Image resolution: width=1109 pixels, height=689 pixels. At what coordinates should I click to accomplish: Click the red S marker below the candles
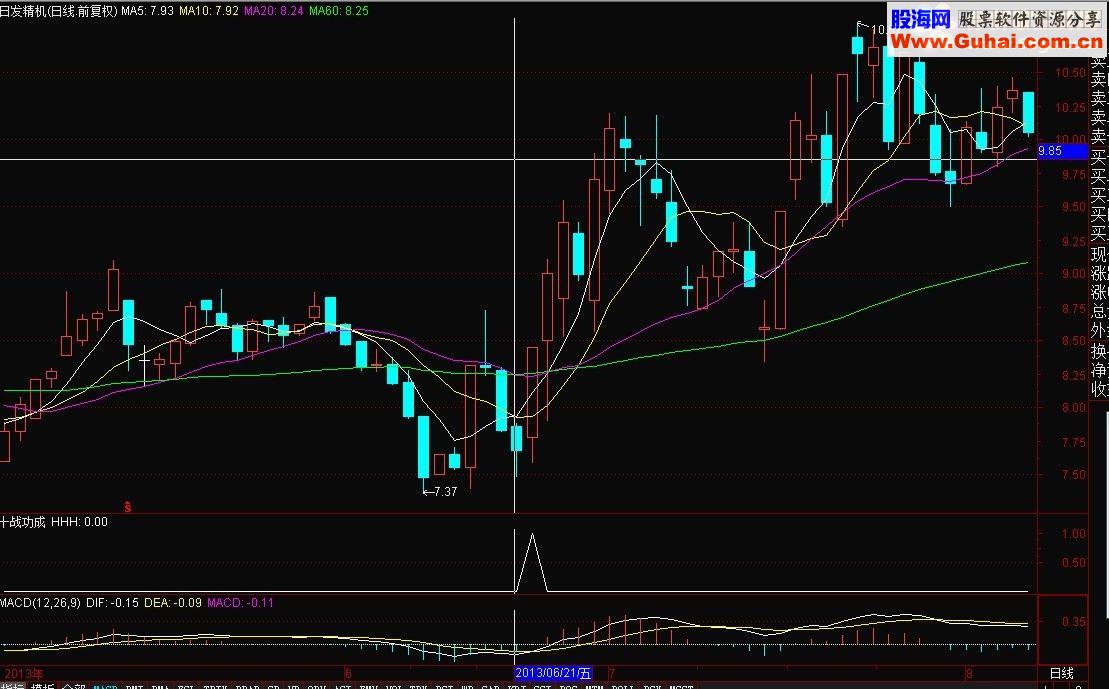[128, 506]
